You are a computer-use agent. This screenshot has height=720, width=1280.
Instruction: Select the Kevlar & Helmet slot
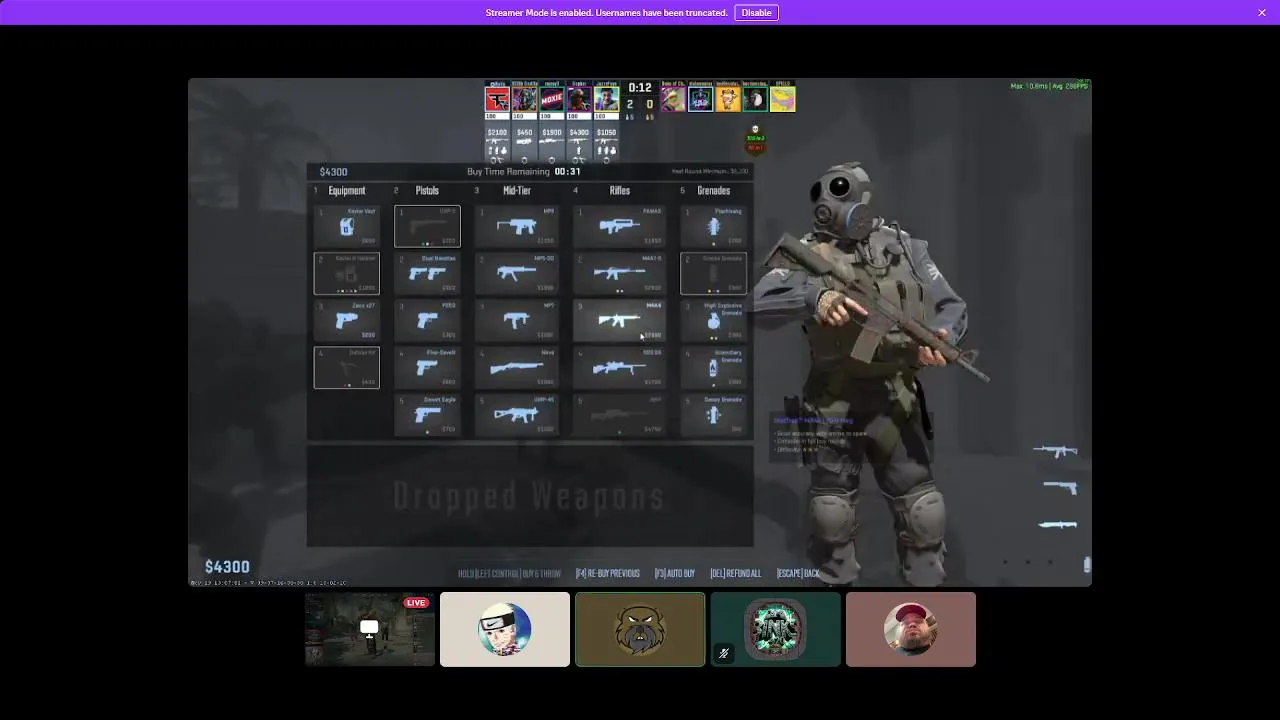pos(346,273)
